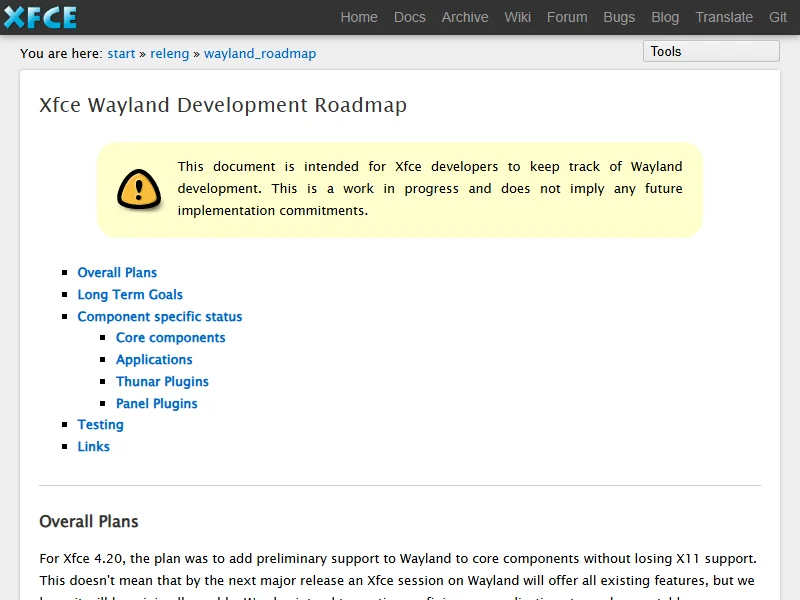The width and height of the screenshot is (800, 600).
Task: Jump to Thunar Plugins contents link
Action: [x=162, y=382]
